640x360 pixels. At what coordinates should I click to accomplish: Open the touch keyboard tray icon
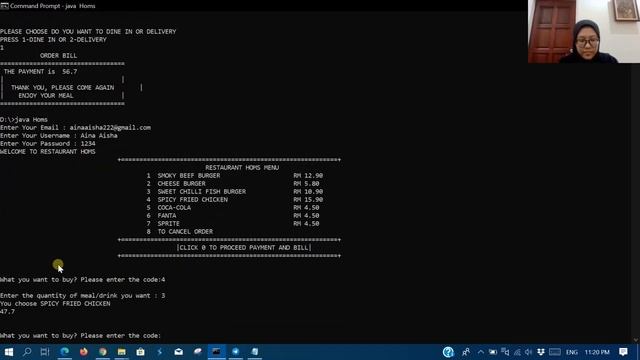click(x=555, y=352)
